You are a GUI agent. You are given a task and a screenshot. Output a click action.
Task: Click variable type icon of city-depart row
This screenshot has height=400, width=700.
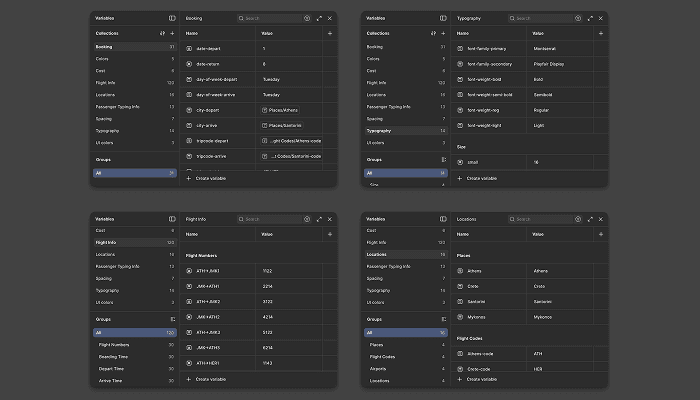pyautogui.click(x=189, y=110)
